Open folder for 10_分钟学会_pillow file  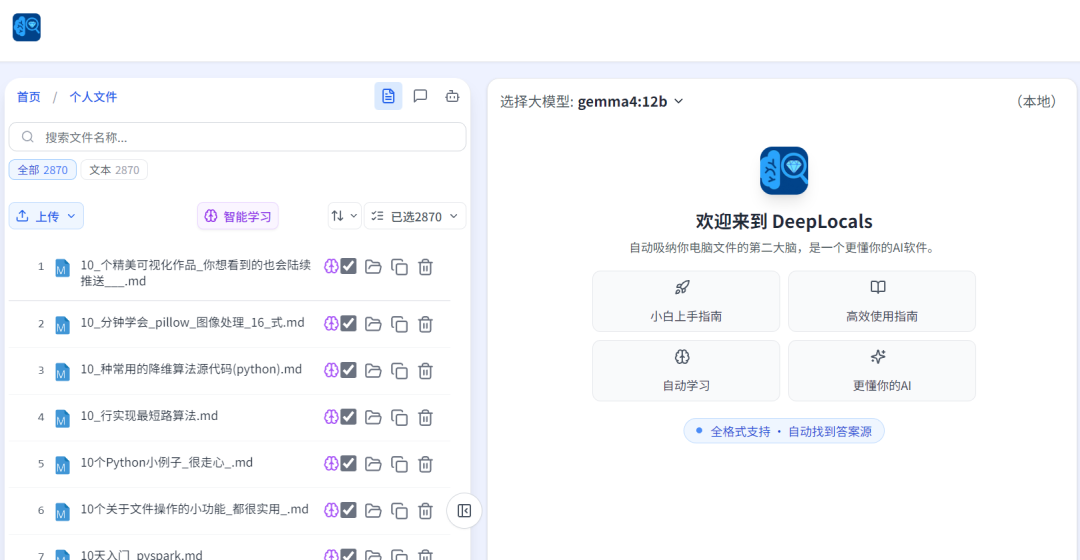(373, 324)
